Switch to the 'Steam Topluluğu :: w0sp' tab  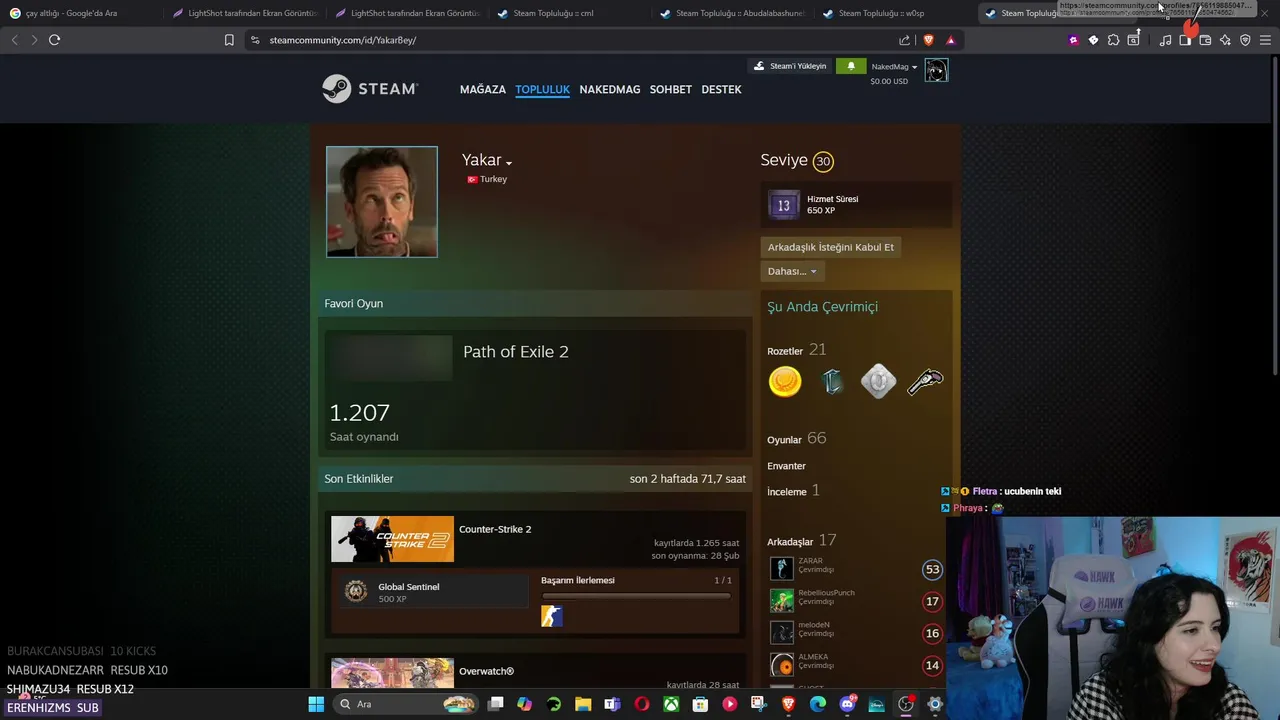pos(896,13)
